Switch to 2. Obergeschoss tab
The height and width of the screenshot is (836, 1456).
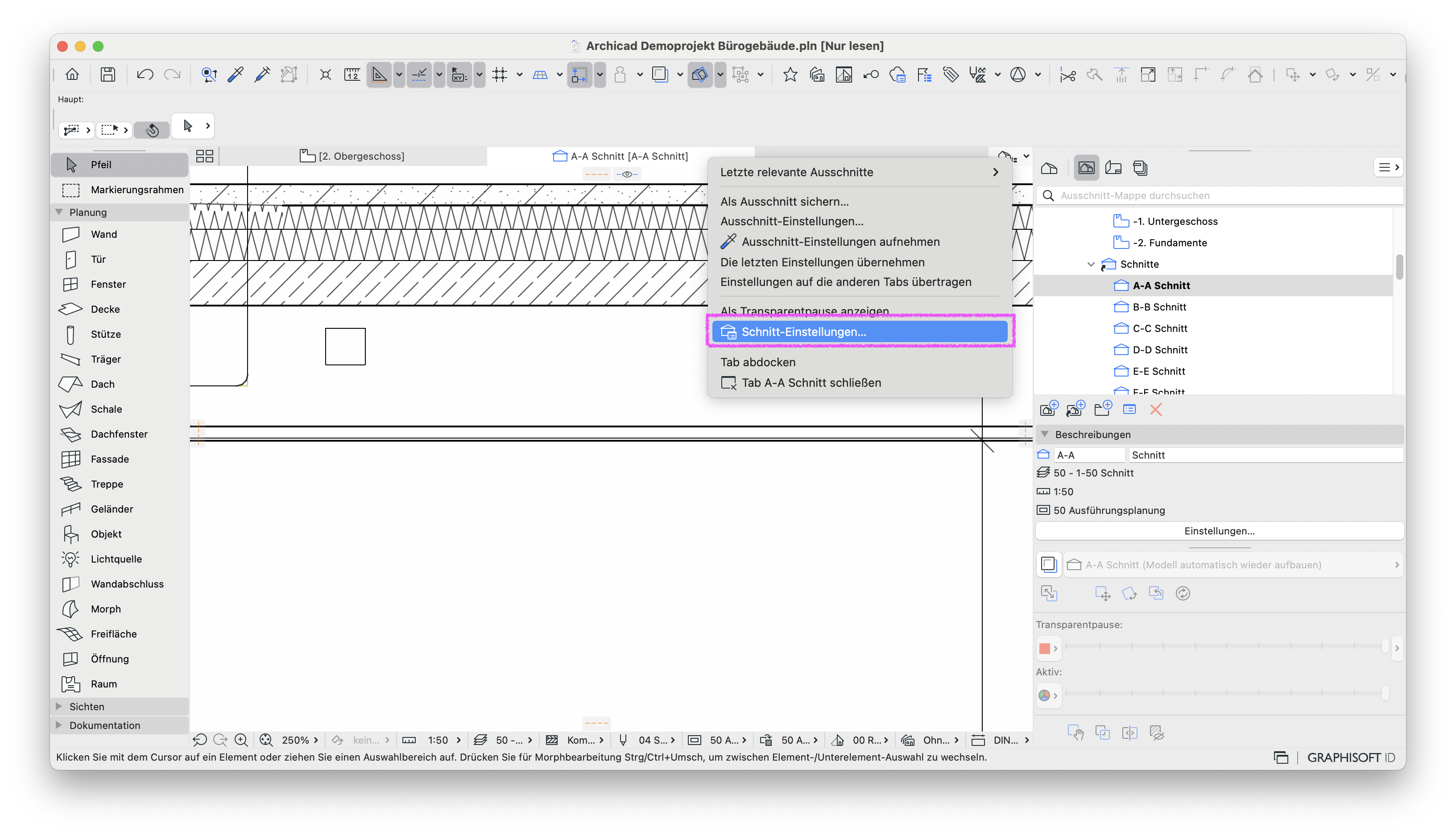point(352,156)
